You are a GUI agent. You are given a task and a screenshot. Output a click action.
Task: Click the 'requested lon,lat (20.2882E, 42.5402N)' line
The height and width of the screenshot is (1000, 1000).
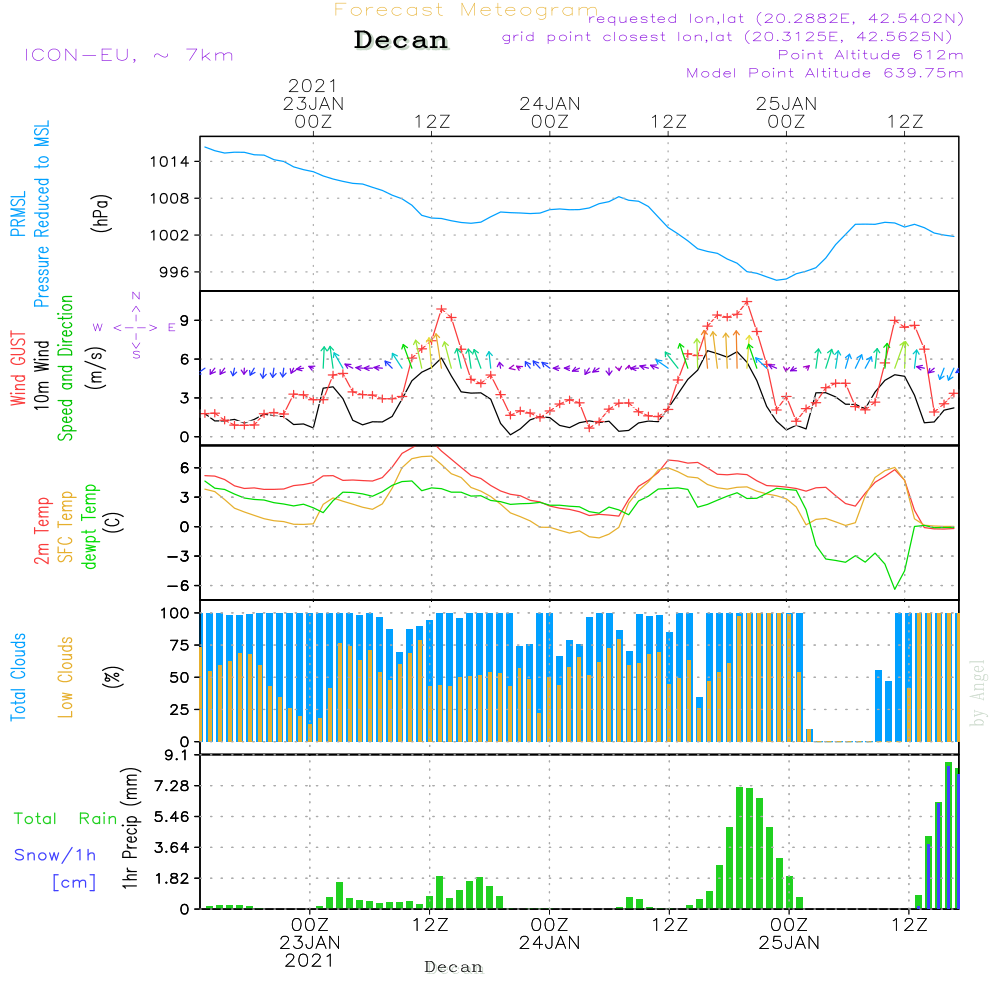point(776,18)
